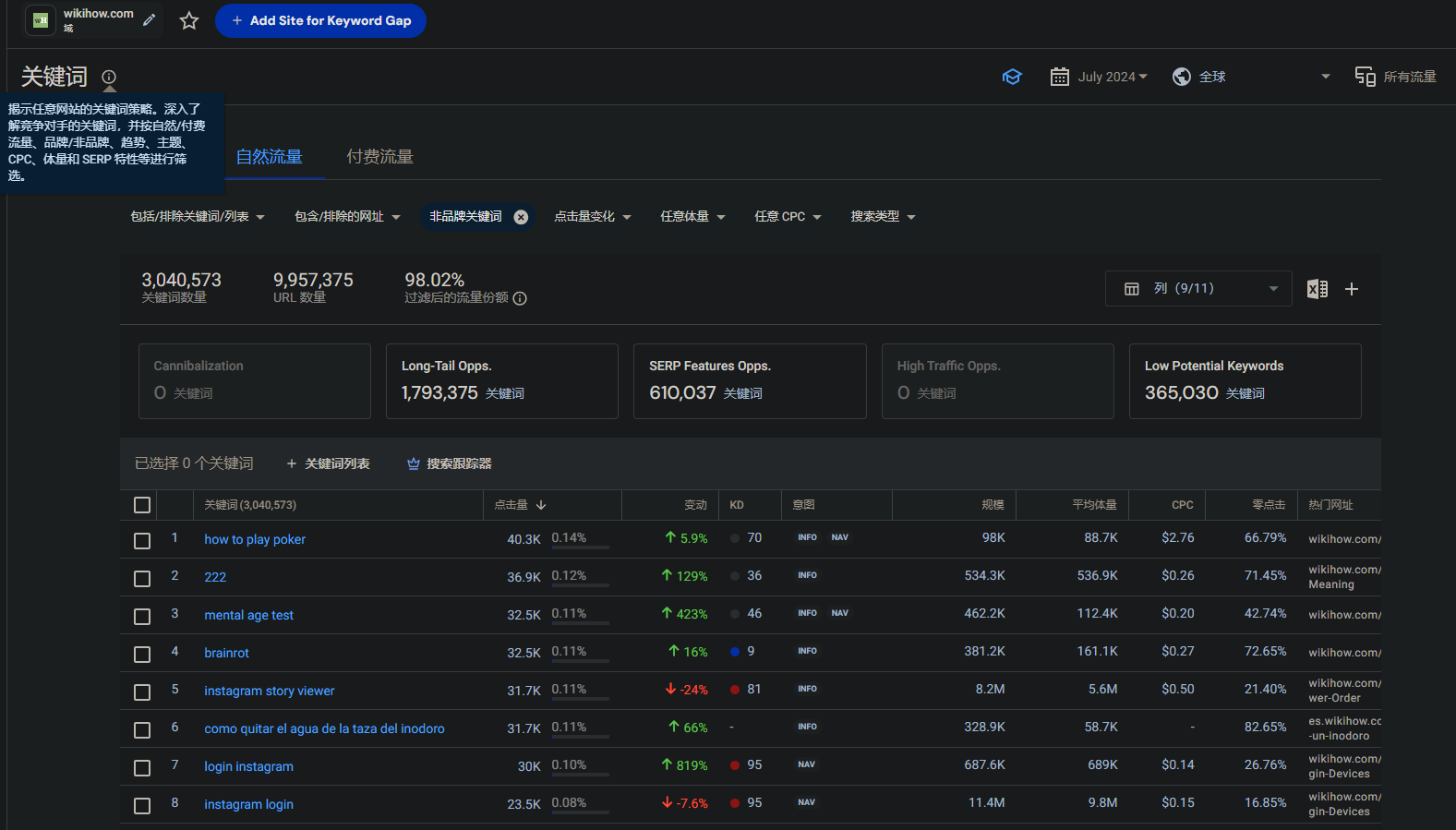Image resolution: width=1456 pixels, height=830 pixels.
Task: Click the 搜索跟踪器 crown icon button
Action: pos(450,463)
